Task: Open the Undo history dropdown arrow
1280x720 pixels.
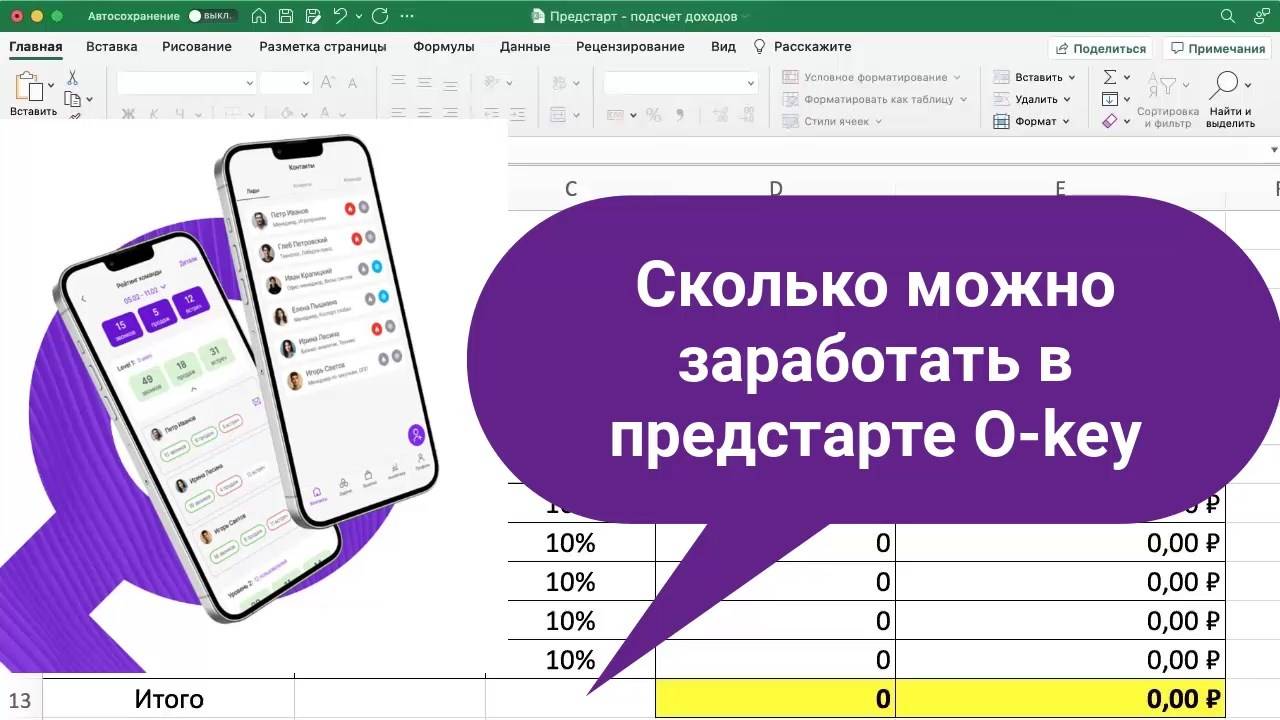Action: point(357,16)
